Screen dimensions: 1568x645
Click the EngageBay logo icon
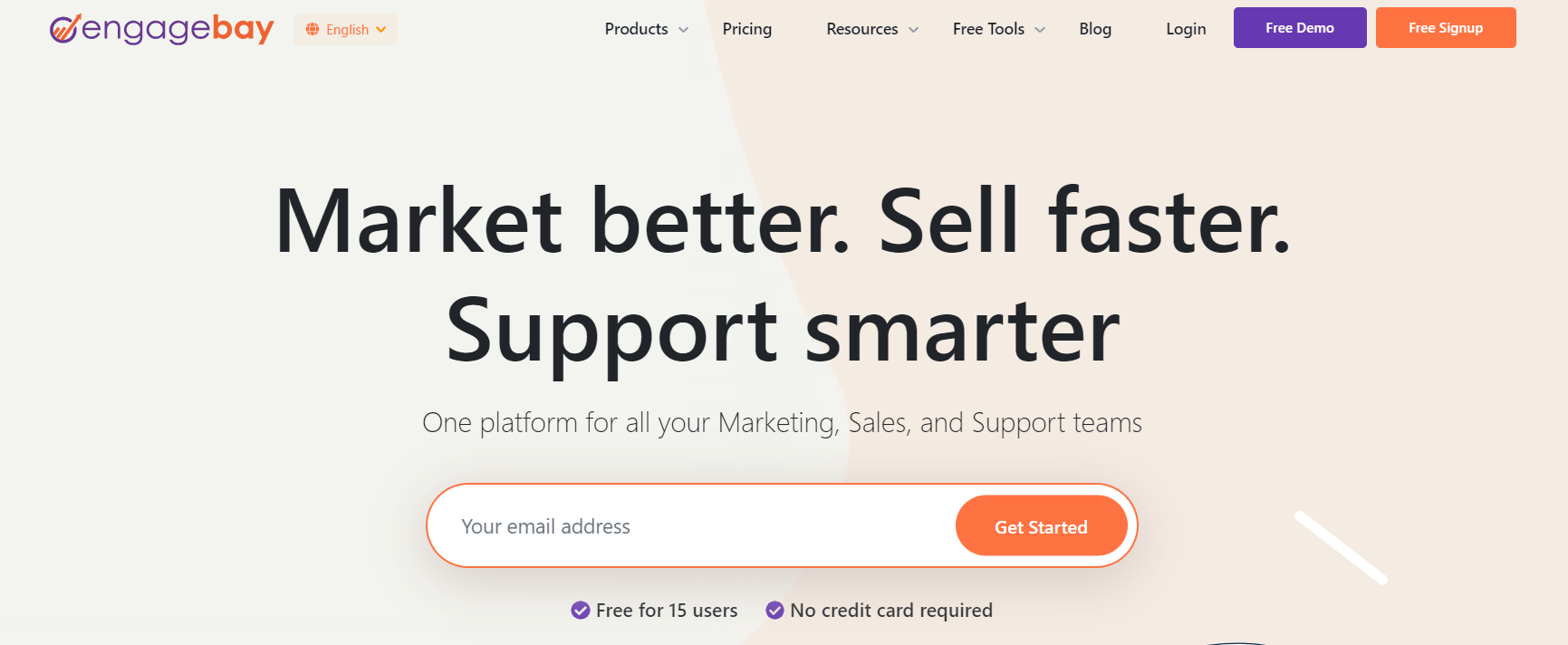(65, 29)
